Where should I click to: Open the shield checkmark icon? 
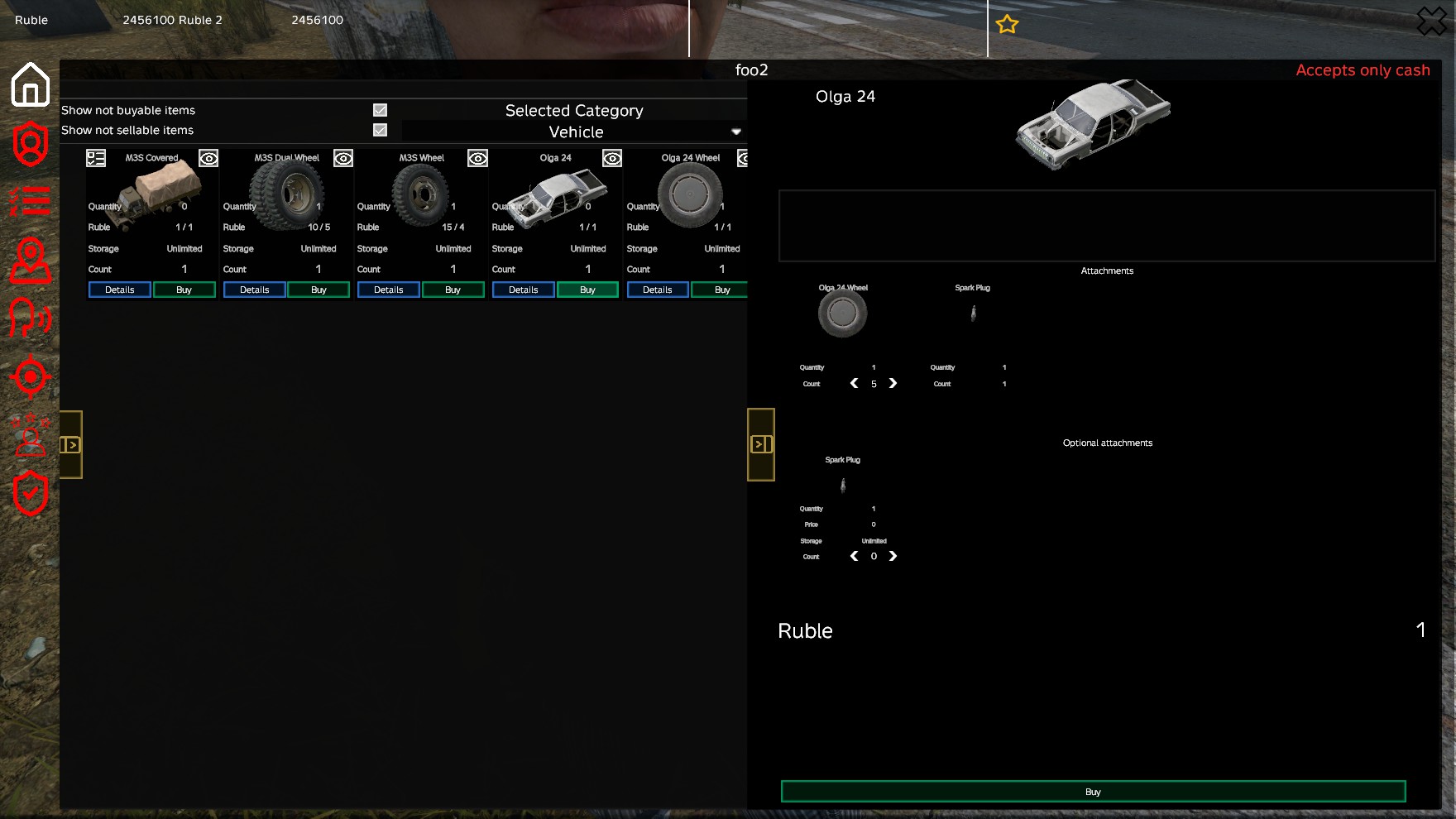point(31,494)
